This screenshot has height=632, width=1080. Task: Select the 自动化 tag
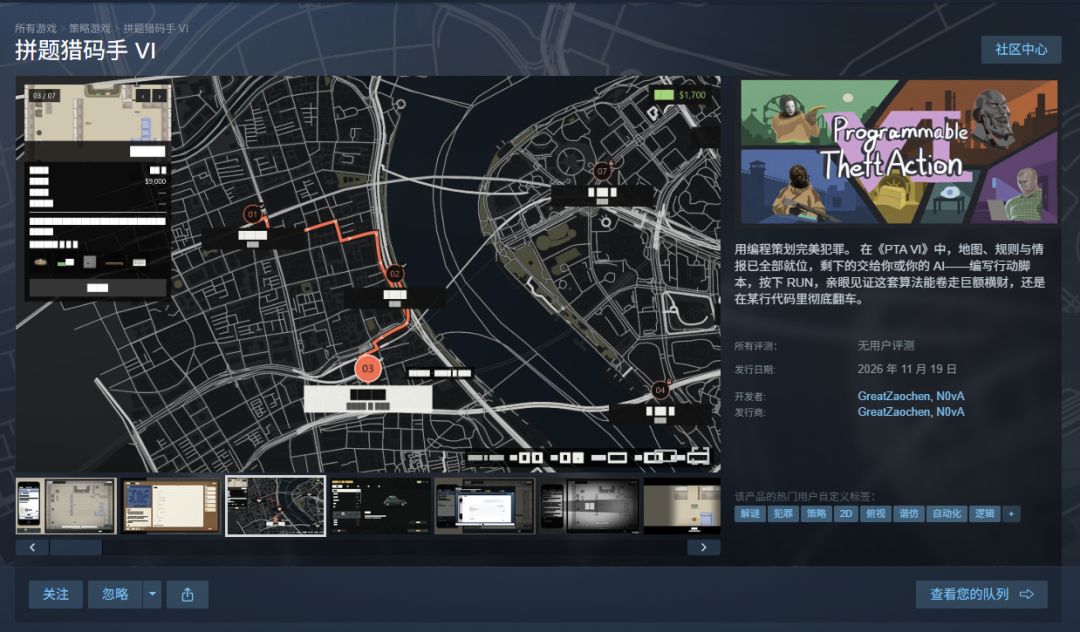[947, 514]
